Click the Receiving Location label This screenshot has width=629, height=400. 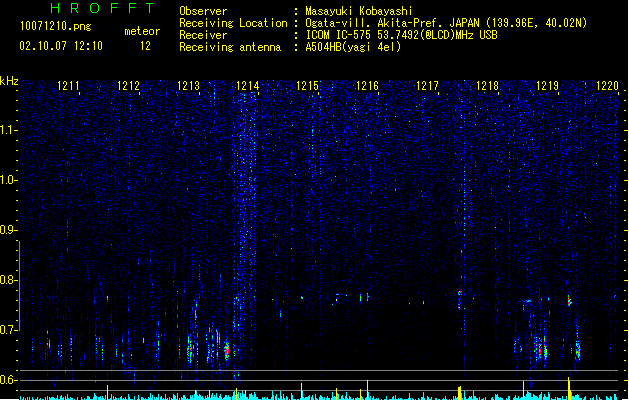pos(233,23)
